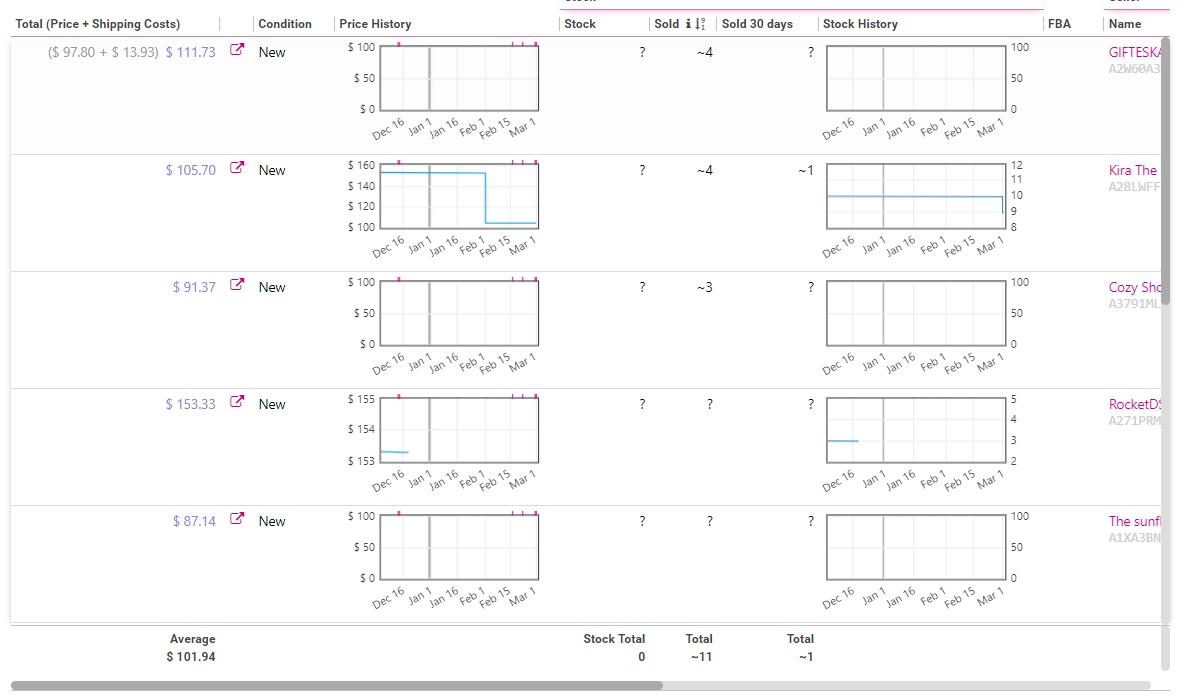Sort by the Stock column header
Viewport: 1201px width, 699px height.
[580, 24]
